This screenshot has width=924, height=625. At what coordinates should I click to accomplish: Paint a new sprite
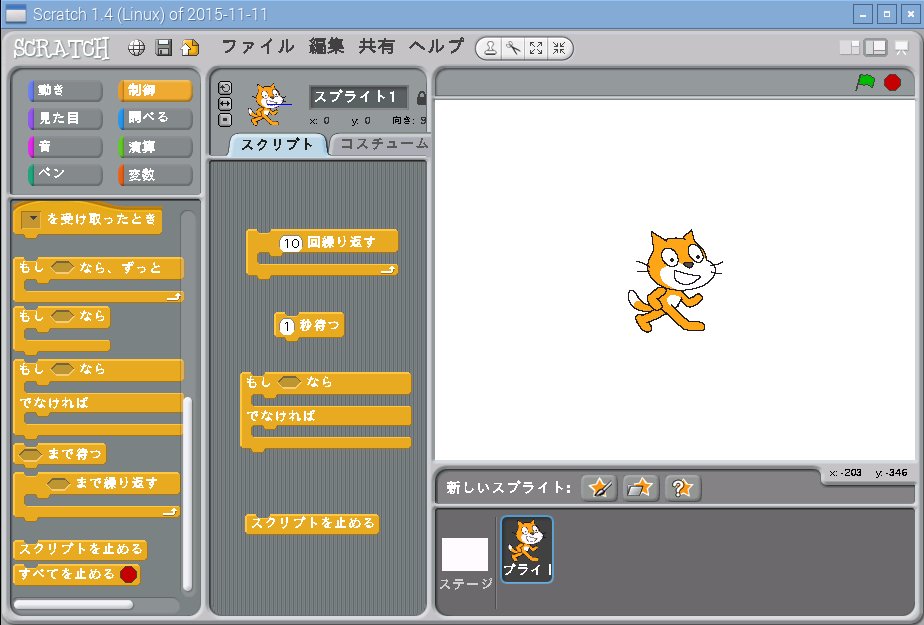point(599,488)
